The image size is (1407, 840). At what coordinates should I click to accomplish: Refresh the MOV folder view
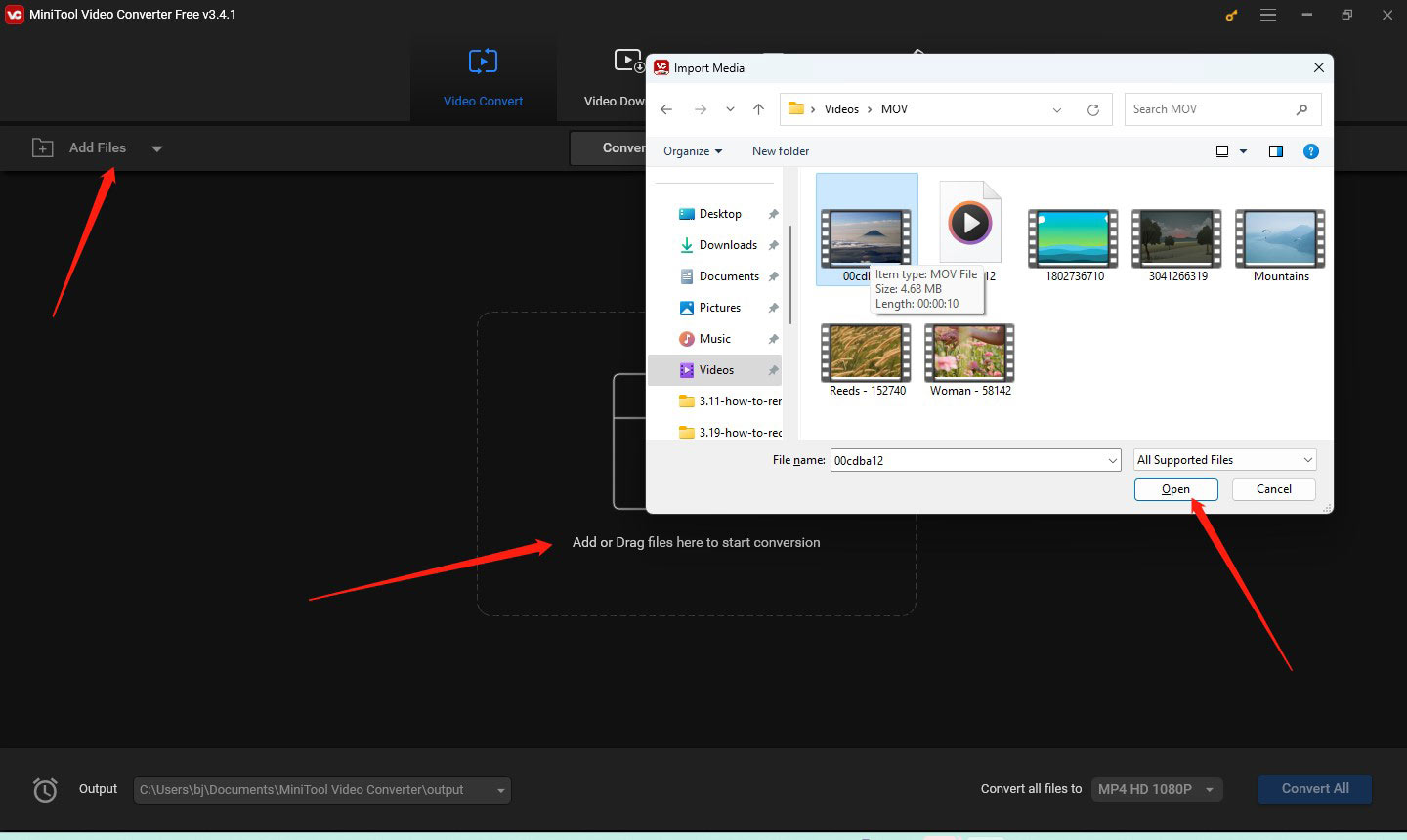tap(1093, 109)
